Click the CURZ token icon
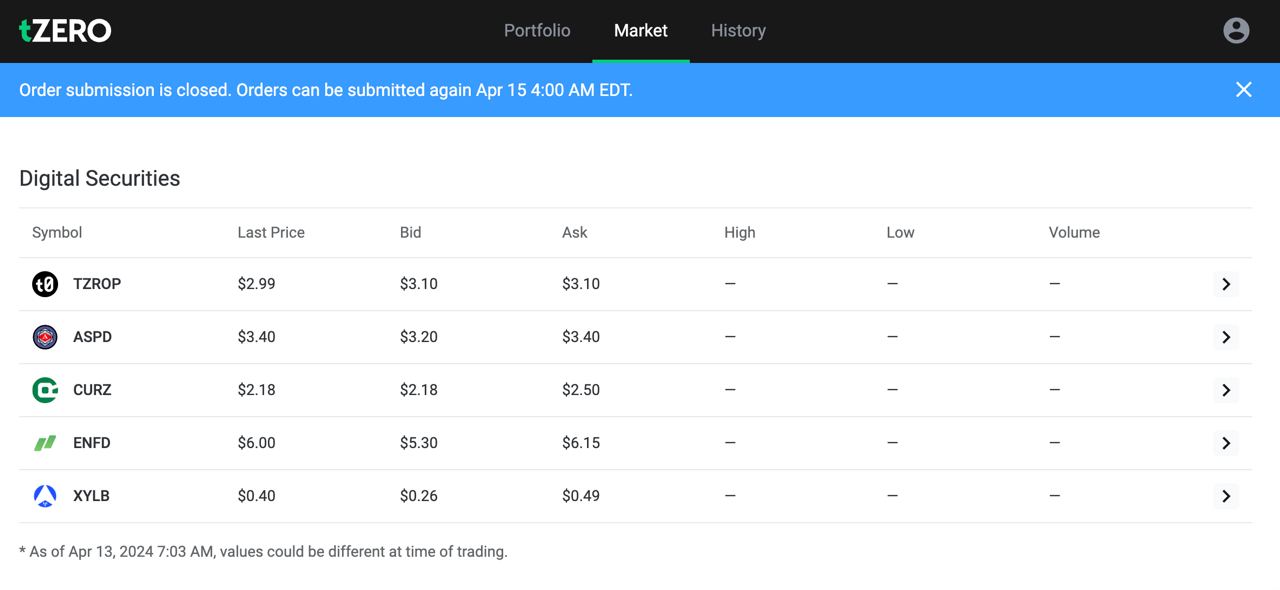 45,390
